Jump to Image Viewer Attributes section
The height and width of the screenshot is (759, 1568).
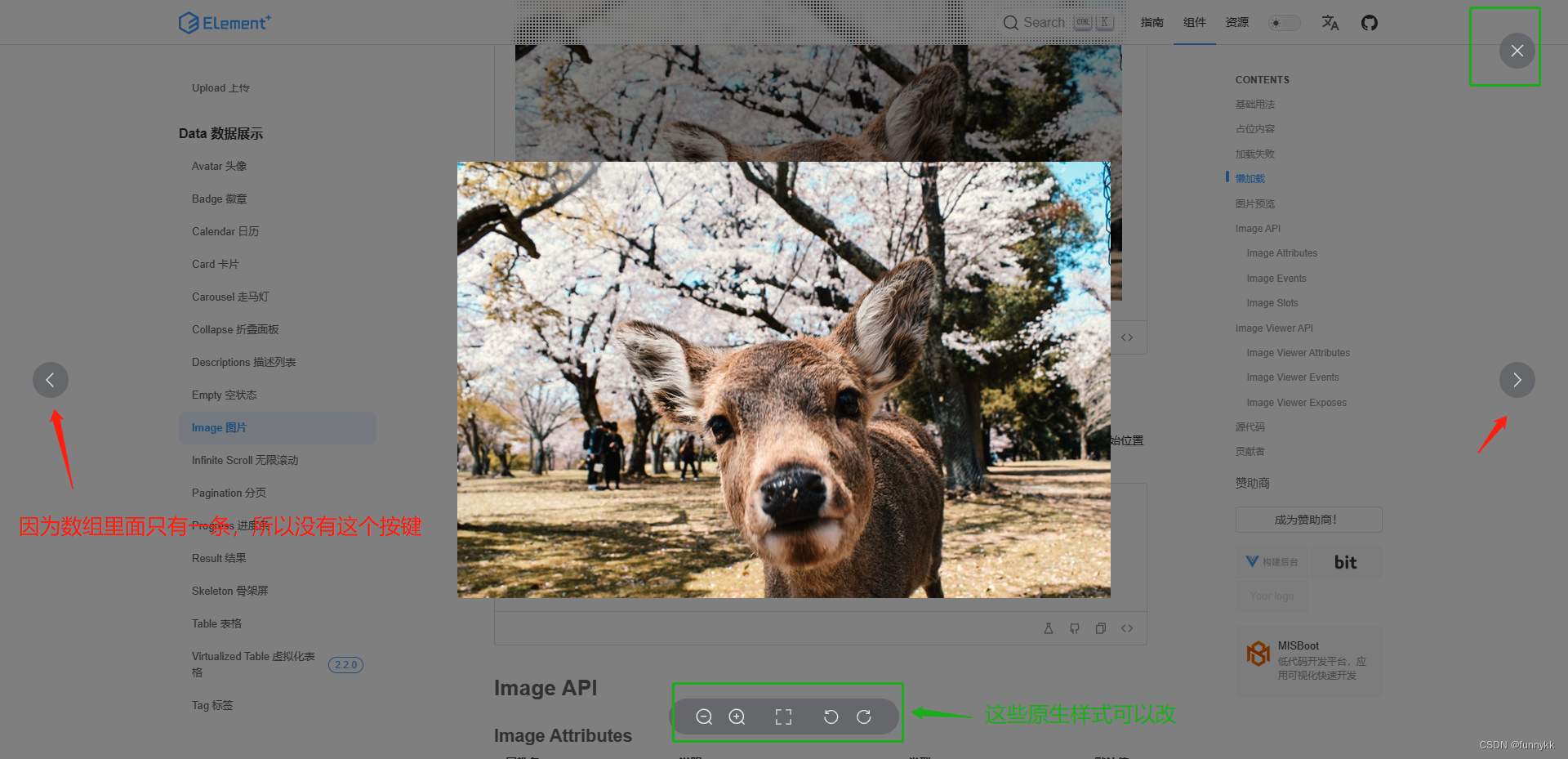(1298, 353)
